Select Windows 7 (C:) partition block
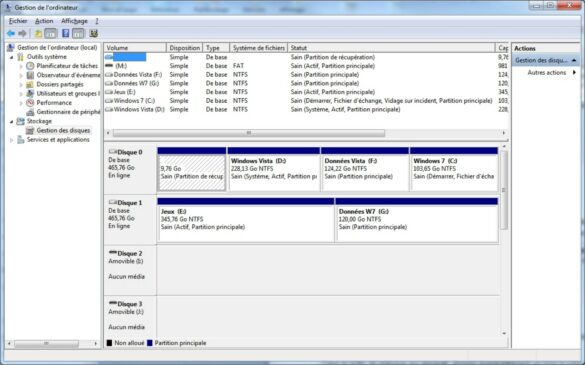Viewport: 585px width, 365px height. [454, 169]
